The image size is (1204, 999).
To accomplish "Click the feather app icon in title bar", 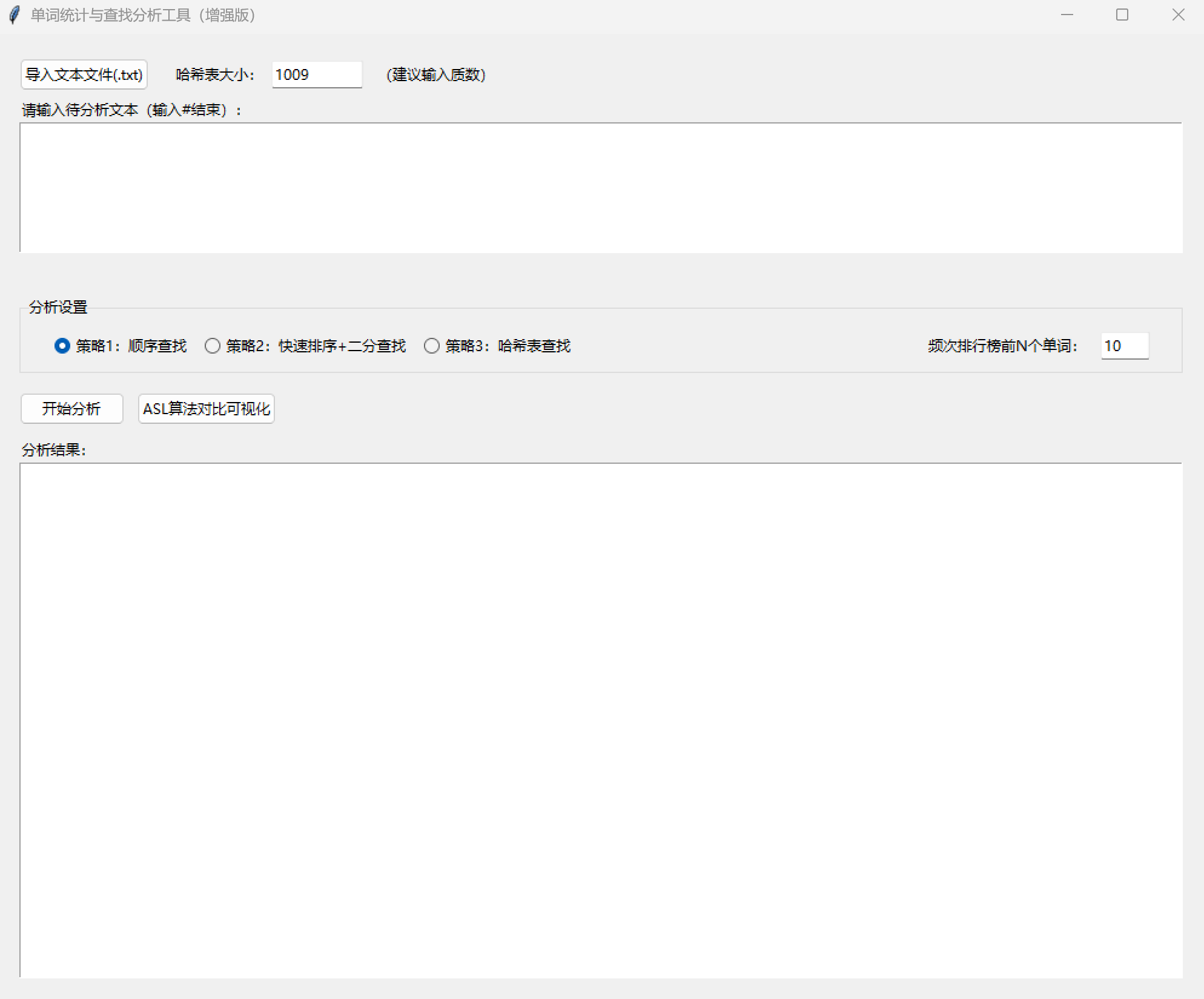I will coord(15,15).
